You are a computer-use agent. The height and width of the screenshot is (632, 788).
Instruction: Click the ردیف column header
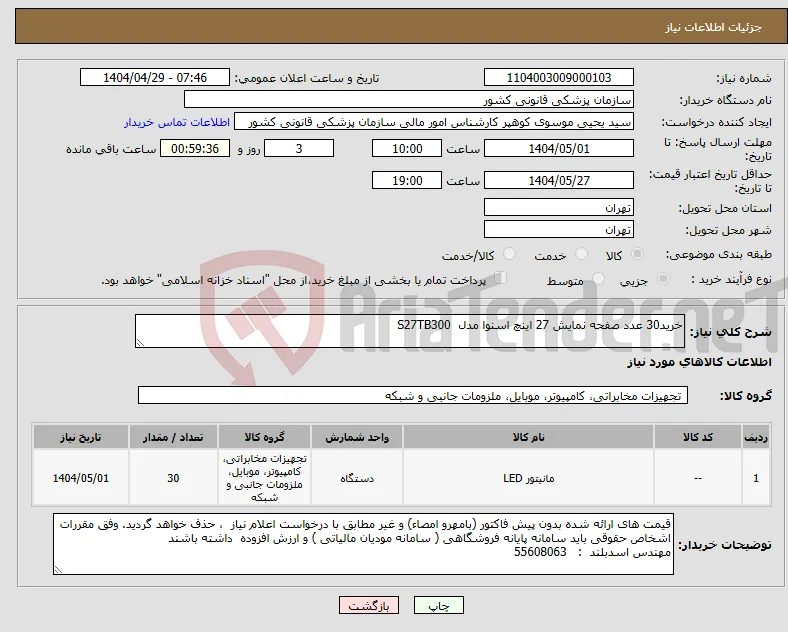pos(756,437)
